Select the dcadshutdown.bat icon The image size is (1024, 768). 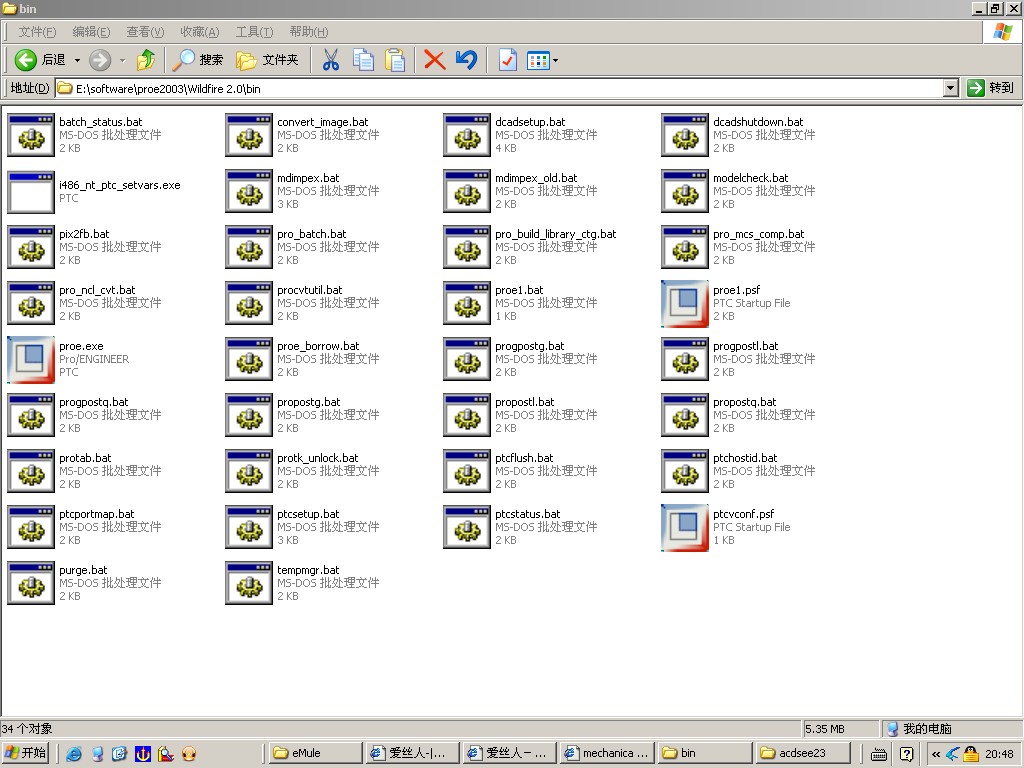coord(684,135)
